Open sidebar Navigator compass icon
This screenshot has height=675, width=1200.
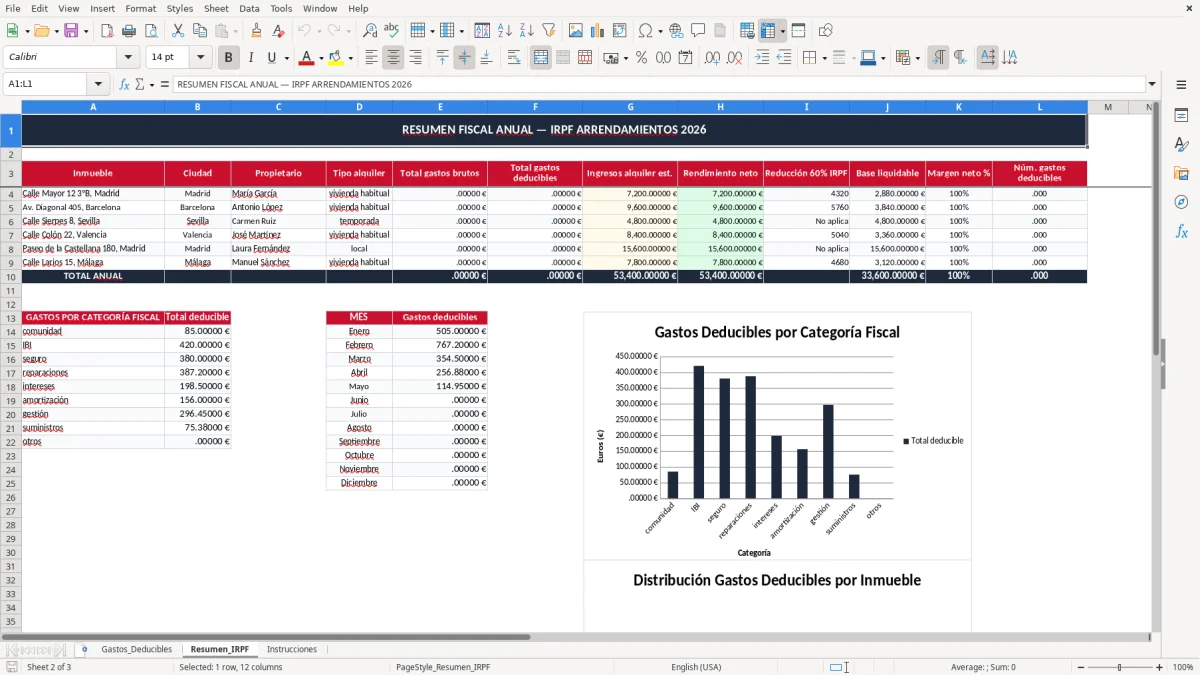pyautogui.click(x=1181, y=202)
